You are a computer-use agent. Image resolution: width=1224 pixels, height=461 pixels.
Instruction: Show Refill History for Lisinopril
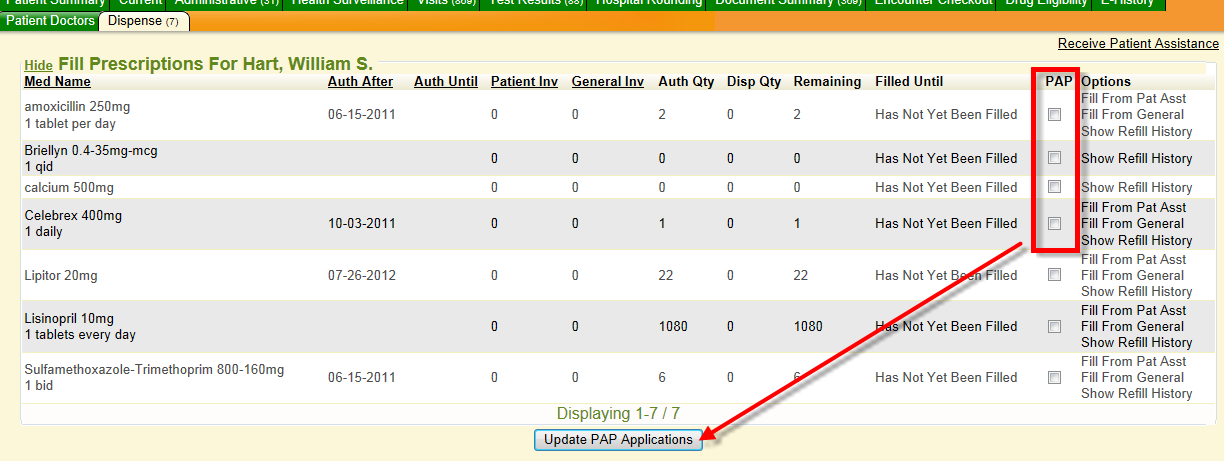[1136, 342]
